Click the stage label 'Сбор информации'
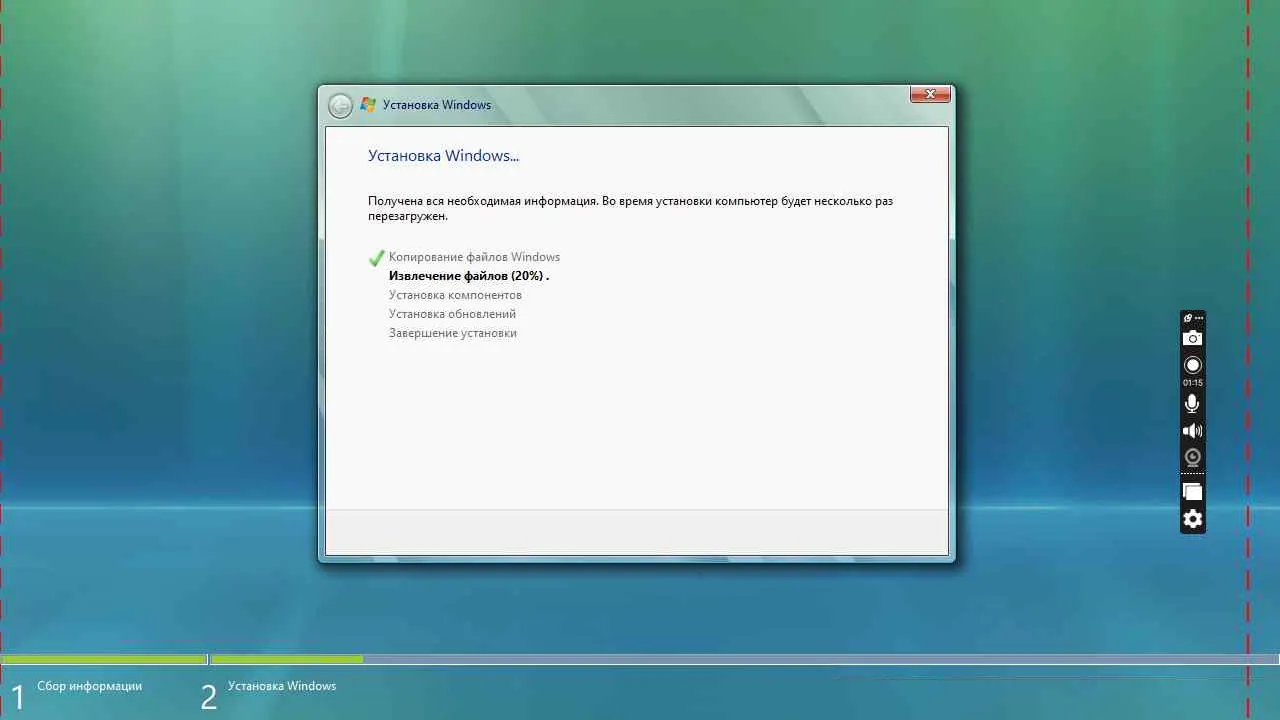Image resolution: width=1280 pixels, height=720 pixels. pyautogui.click(x=90, y=686)
